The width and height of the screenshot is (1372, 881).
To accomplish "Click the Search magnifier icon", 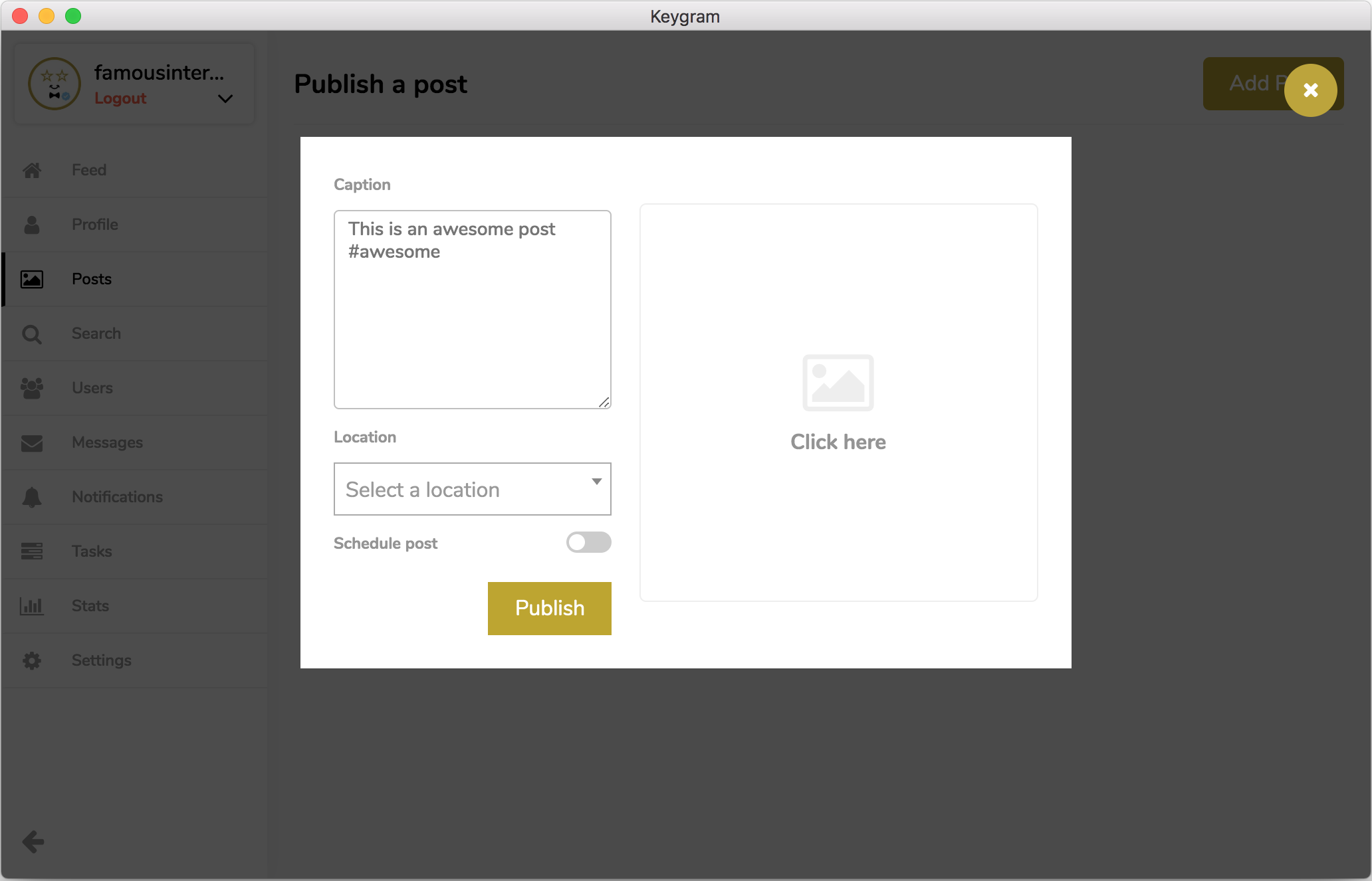I will coord(32,334).
